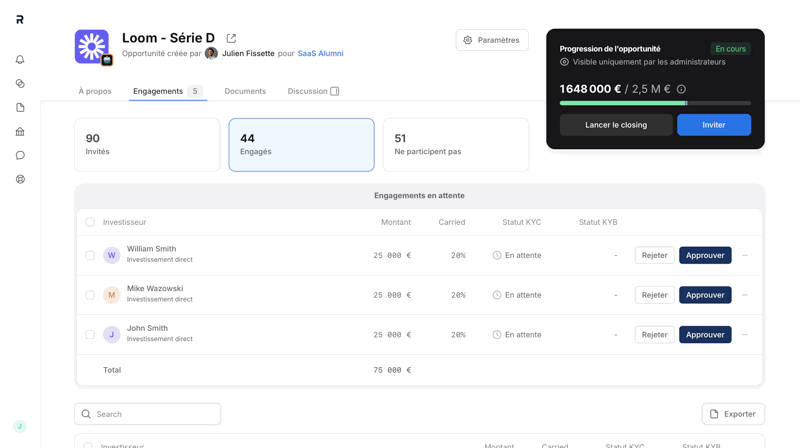Viewport: 800px width, 448px height.
Task: Open the documents file icon in sidebar
Action: (20, 108)
